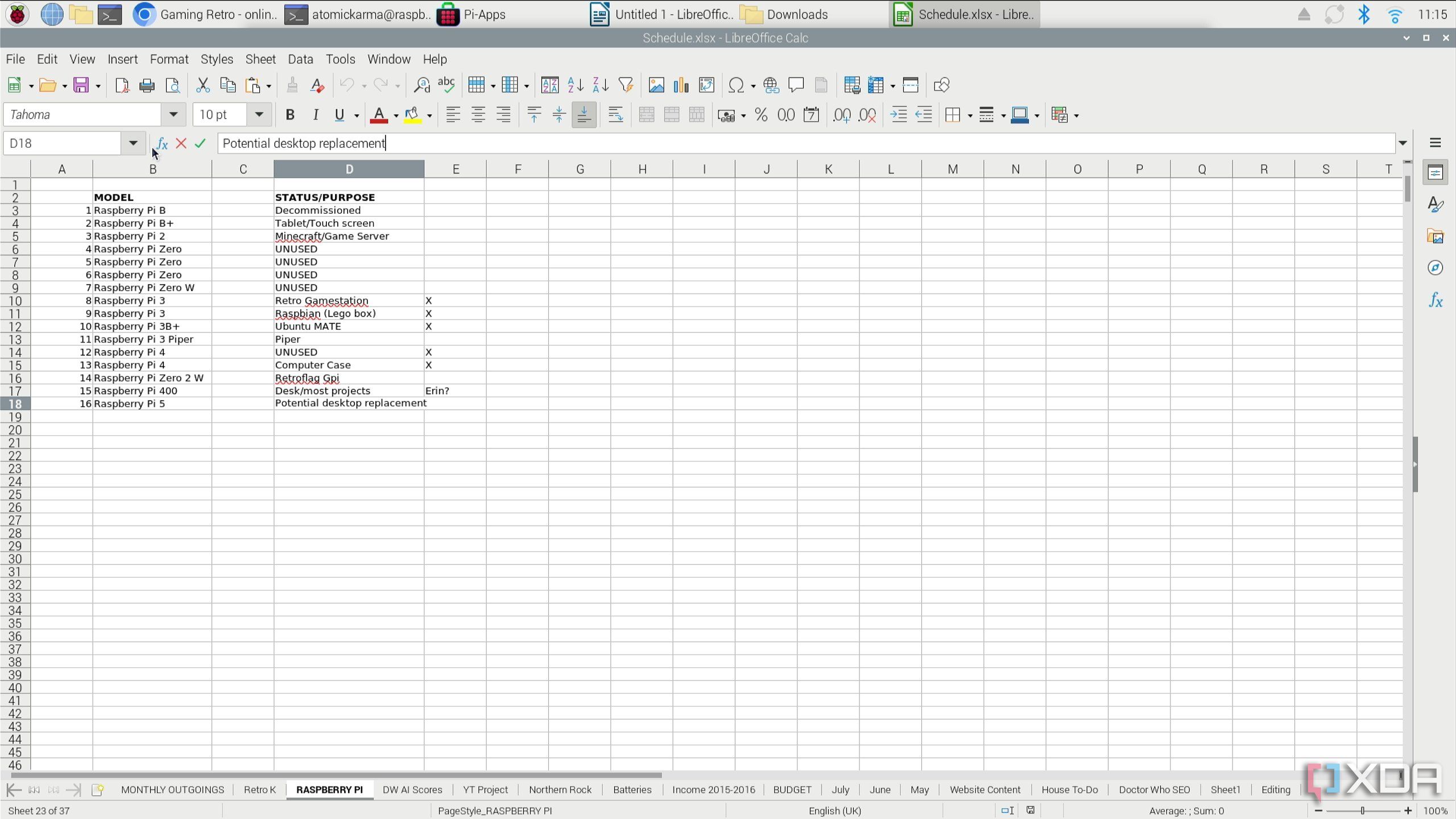Click the Increase Indent icon
The image size is (1456, 819).
pyautogui.click(x=899, y=115)
